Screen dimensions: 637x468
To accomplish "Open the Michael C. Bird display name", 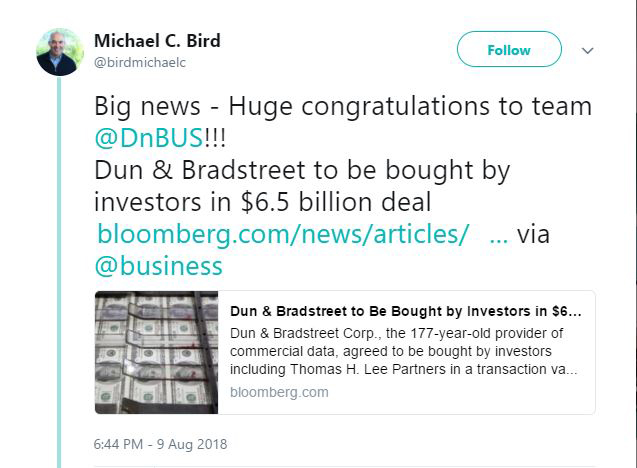I will [157, 41].
